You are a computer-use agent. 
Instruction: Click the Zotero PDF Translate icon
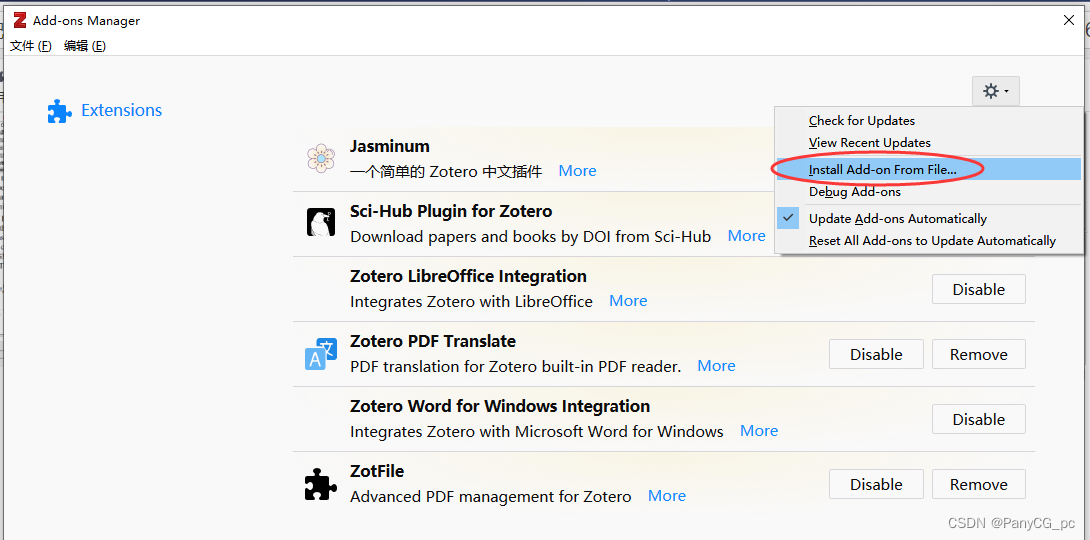pyautogui.click(x=321, y=354)
